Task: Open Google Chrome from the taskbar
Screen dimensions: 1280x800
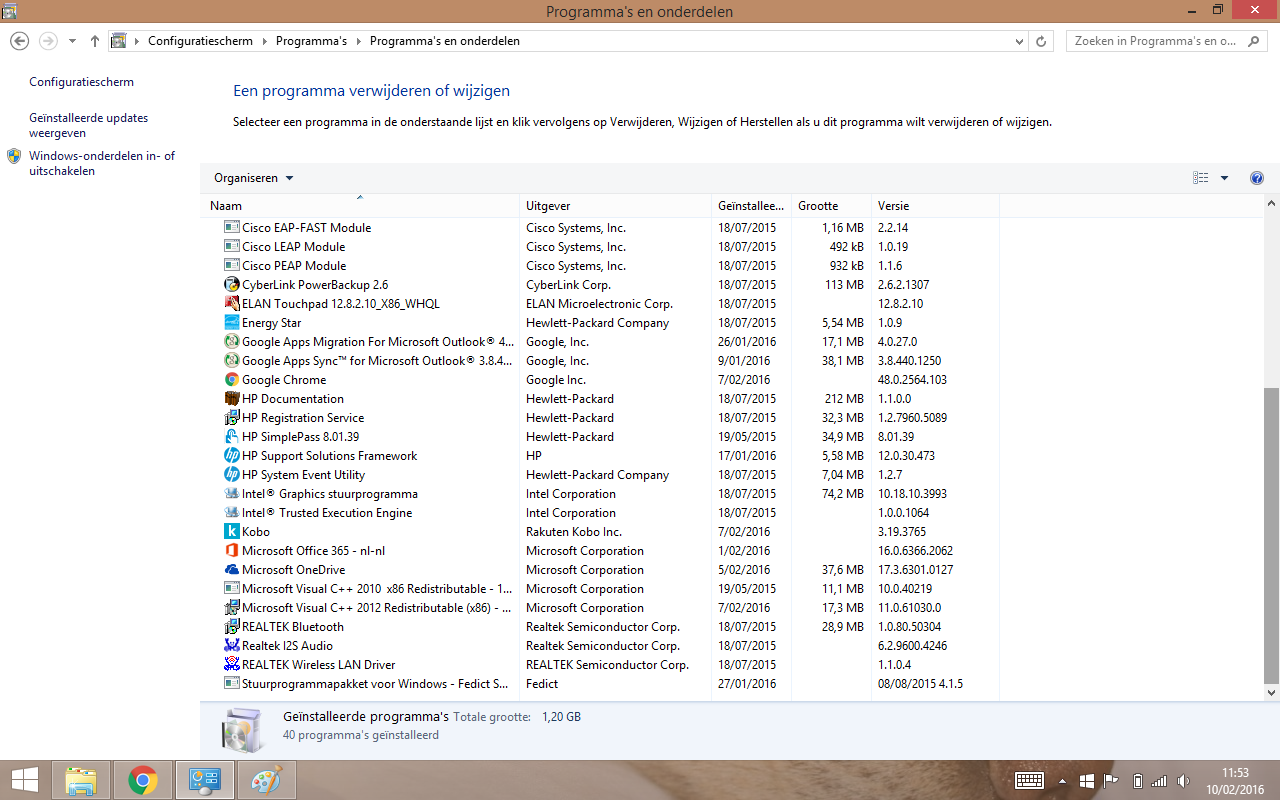Action: coord(143,780)
